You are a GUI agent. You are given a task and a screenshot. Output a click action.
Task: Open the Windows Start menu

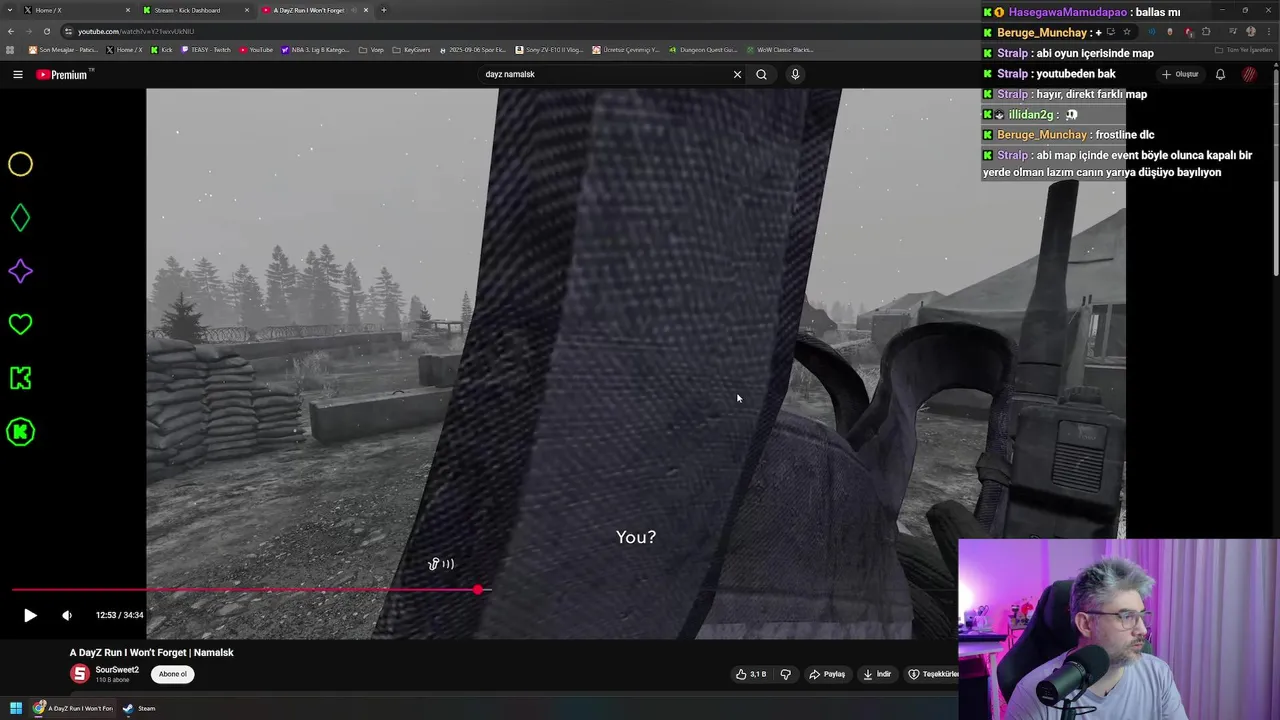16,708
